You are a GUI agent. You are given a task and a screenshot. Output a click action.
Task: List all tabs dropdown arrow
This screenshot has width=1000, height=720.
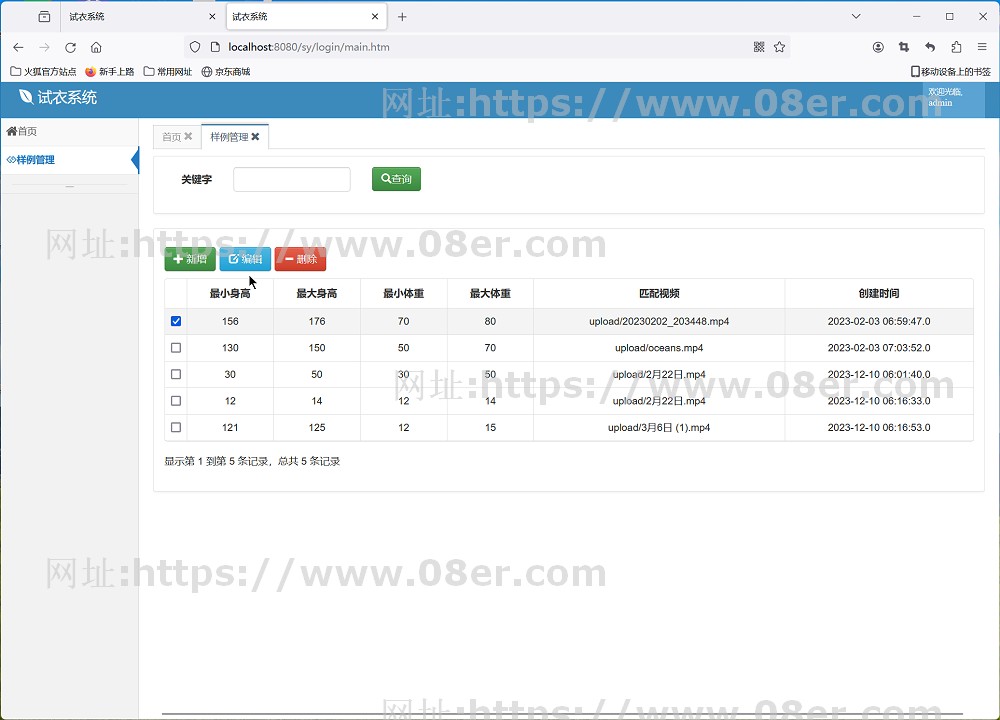856,17
